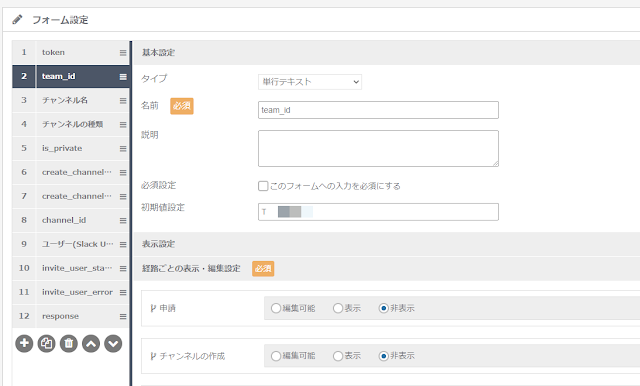Click the 説明 text area
640x386 pixels.
pos(378,149)
